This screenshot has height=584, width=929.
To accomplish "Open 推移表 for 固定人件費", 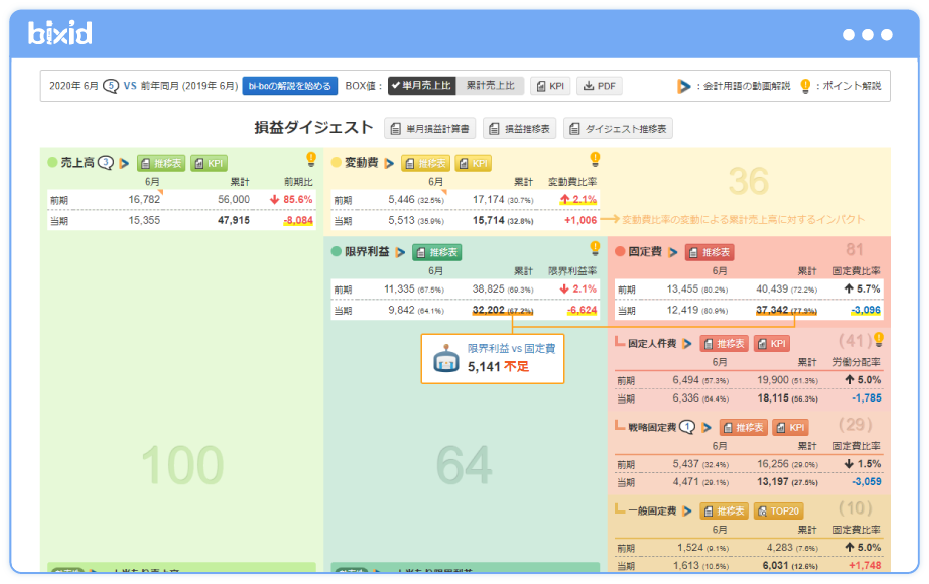I will pos(724,344).
